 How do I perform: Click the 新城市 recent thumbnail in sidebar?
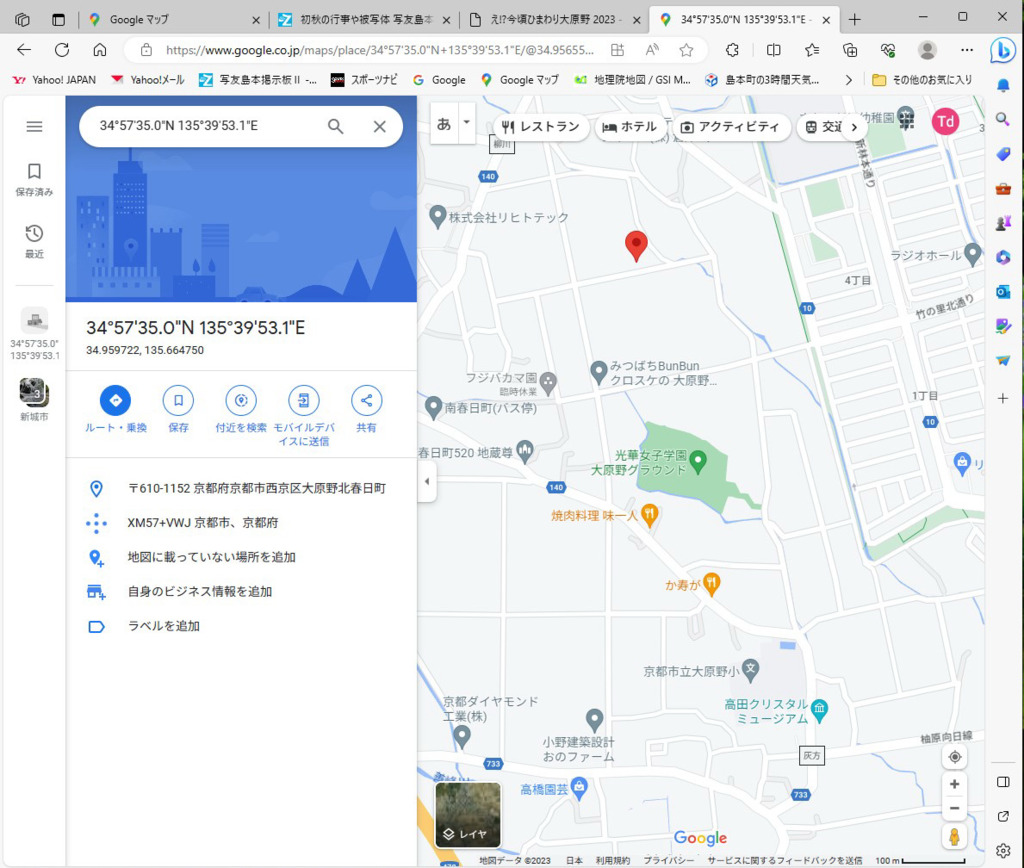[x=34, y=400]
